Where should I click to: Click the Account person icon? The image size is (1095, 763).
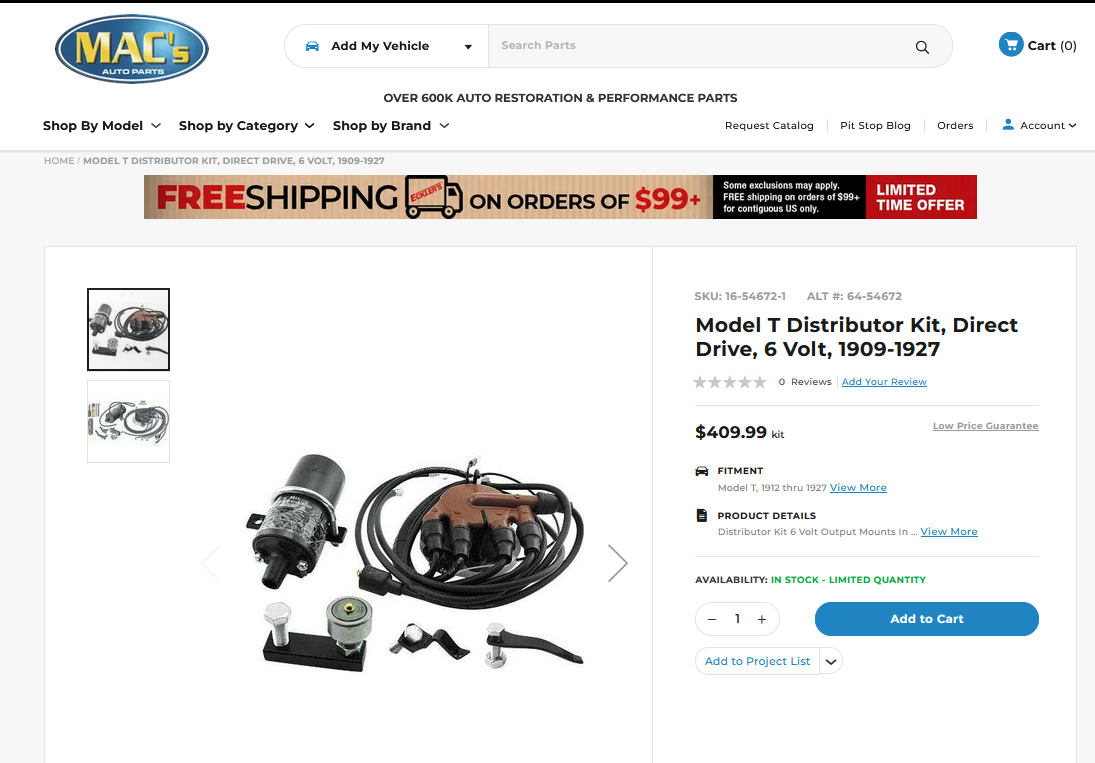pos(1008,124)
